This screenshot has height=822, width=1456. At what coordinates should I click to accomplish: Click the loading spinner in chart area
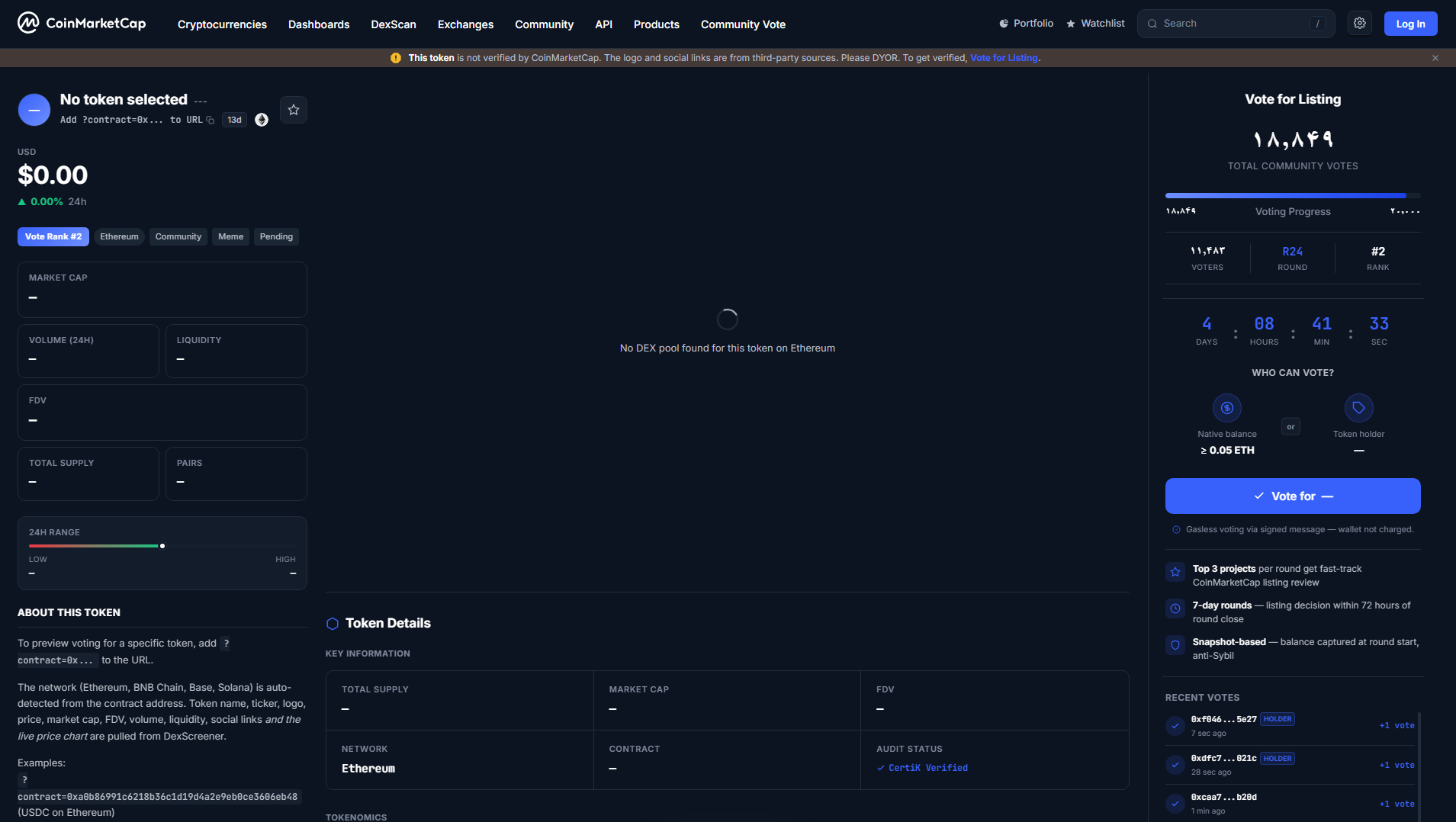point(728,319)
